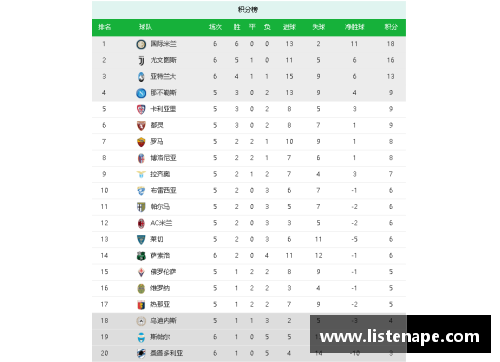
Task: Click the 积分榜 standings title tab
Action: pyautogui.click(x=248, y=9)
